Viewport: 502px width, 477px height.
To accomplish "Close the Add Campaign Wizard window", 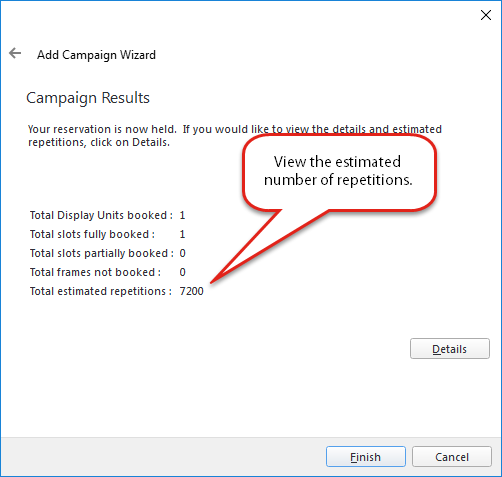I will point(486,15).
